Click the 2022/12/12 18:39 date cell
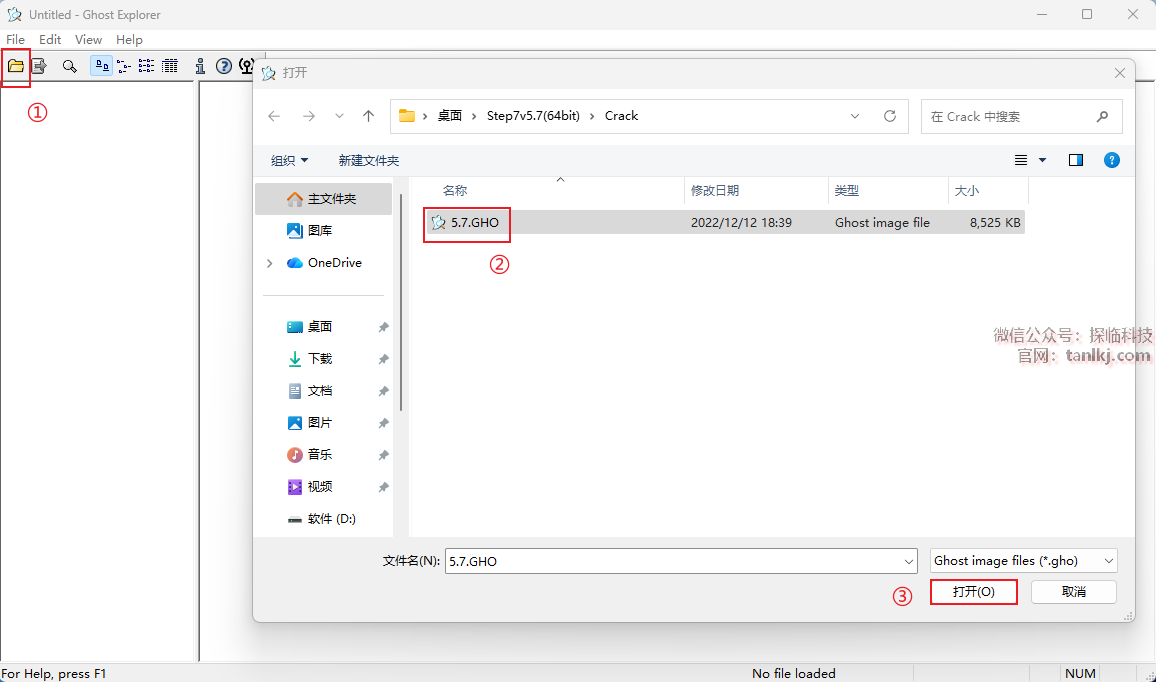1156x682 pixels. (x=741, y=223)
